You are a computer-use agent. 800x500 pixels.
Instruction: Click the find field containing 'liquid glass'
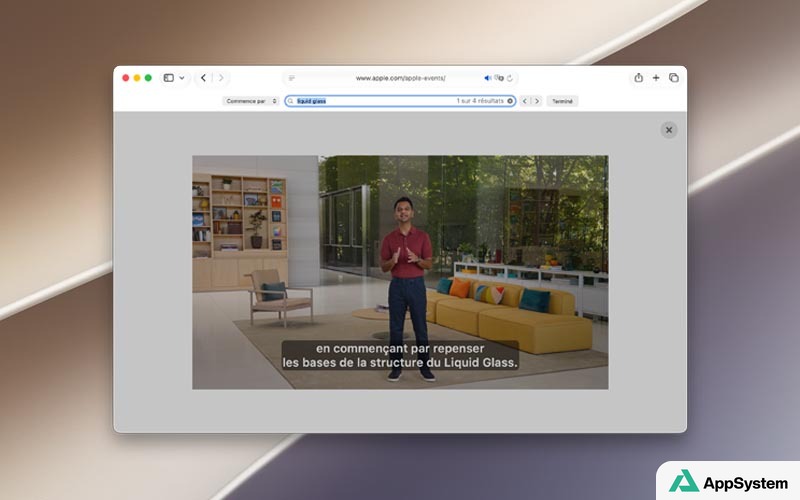pos(401,101)
